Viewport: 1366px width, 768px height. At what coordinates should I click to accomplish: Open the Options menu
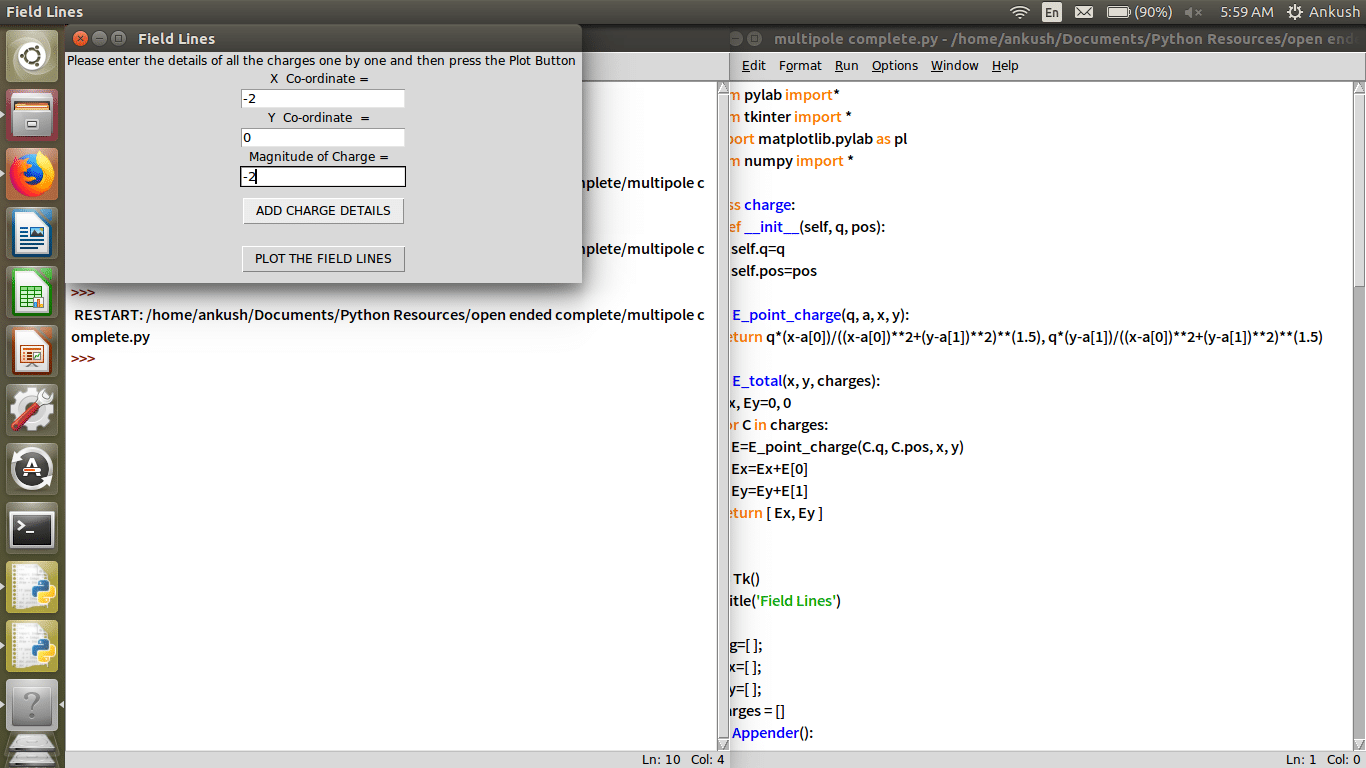pos(894,65)
